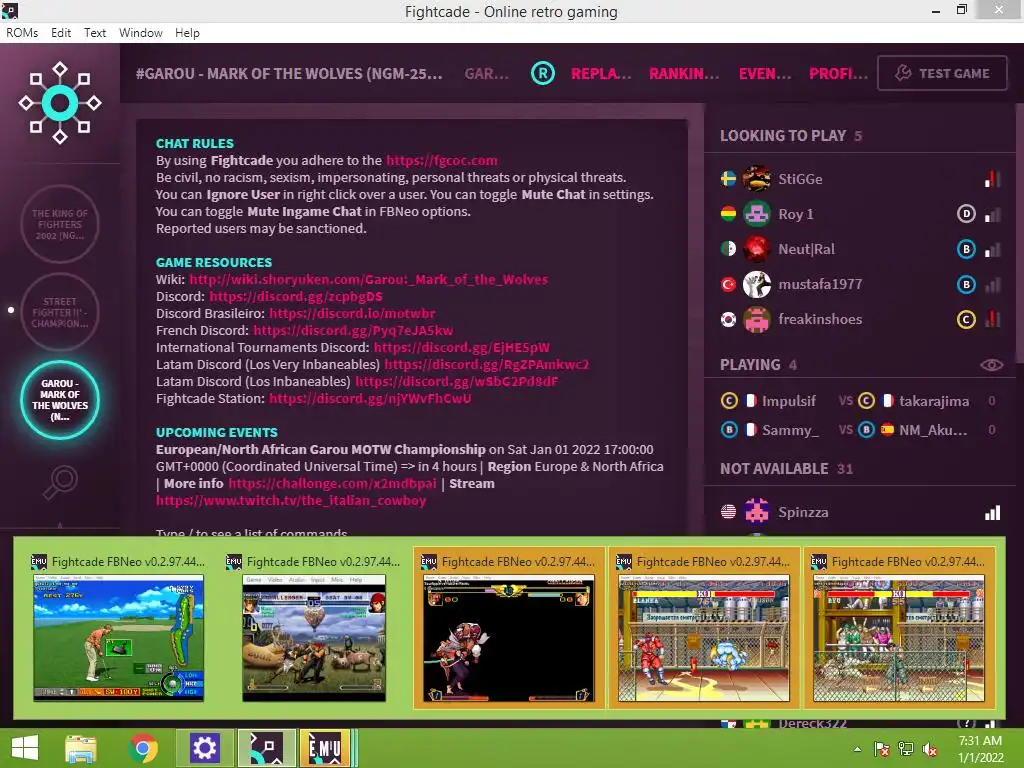Click Neut|Ral's red avatar
Viewport: 1024px width, 768px height.
tap(757, 249)
